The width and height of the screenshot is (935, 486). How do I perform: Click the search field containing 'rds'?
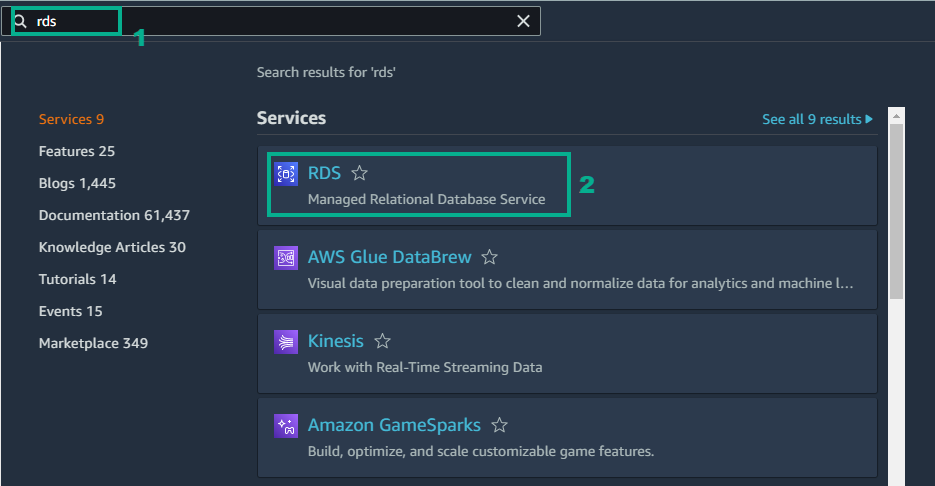[x=271, y=21]
